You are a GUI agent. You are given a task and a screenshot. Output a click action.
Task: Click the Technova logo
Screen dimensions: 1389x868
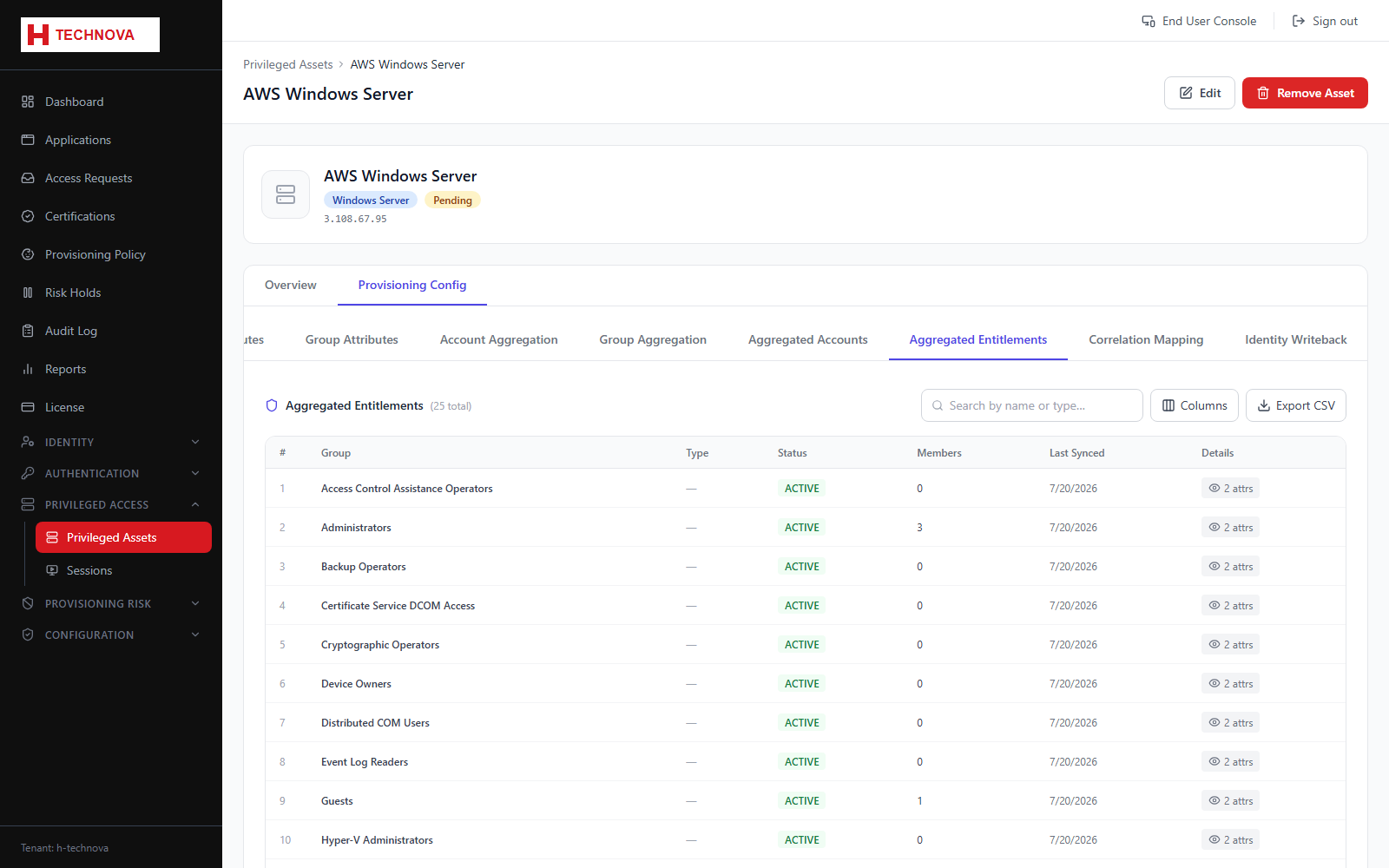(x=90, y=35)
